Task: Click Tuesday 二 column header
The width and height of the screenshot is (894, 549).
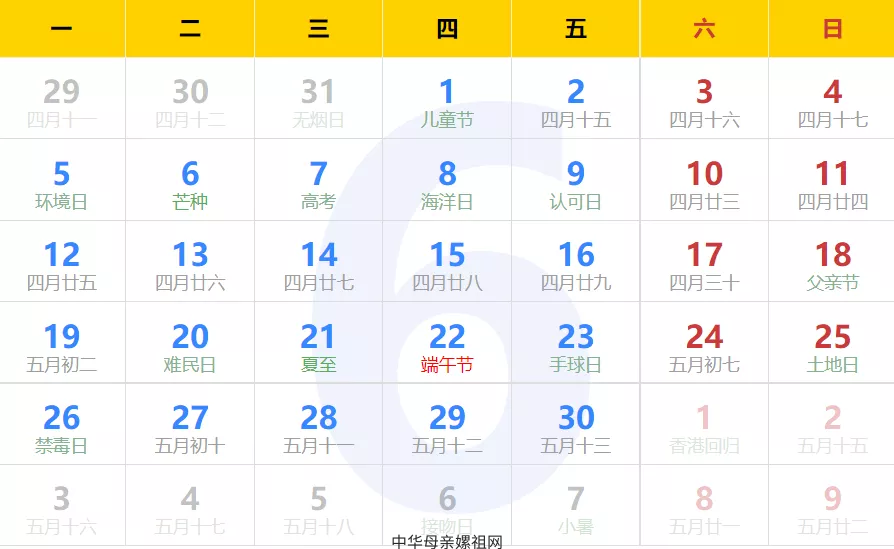Action: point(190,29)
